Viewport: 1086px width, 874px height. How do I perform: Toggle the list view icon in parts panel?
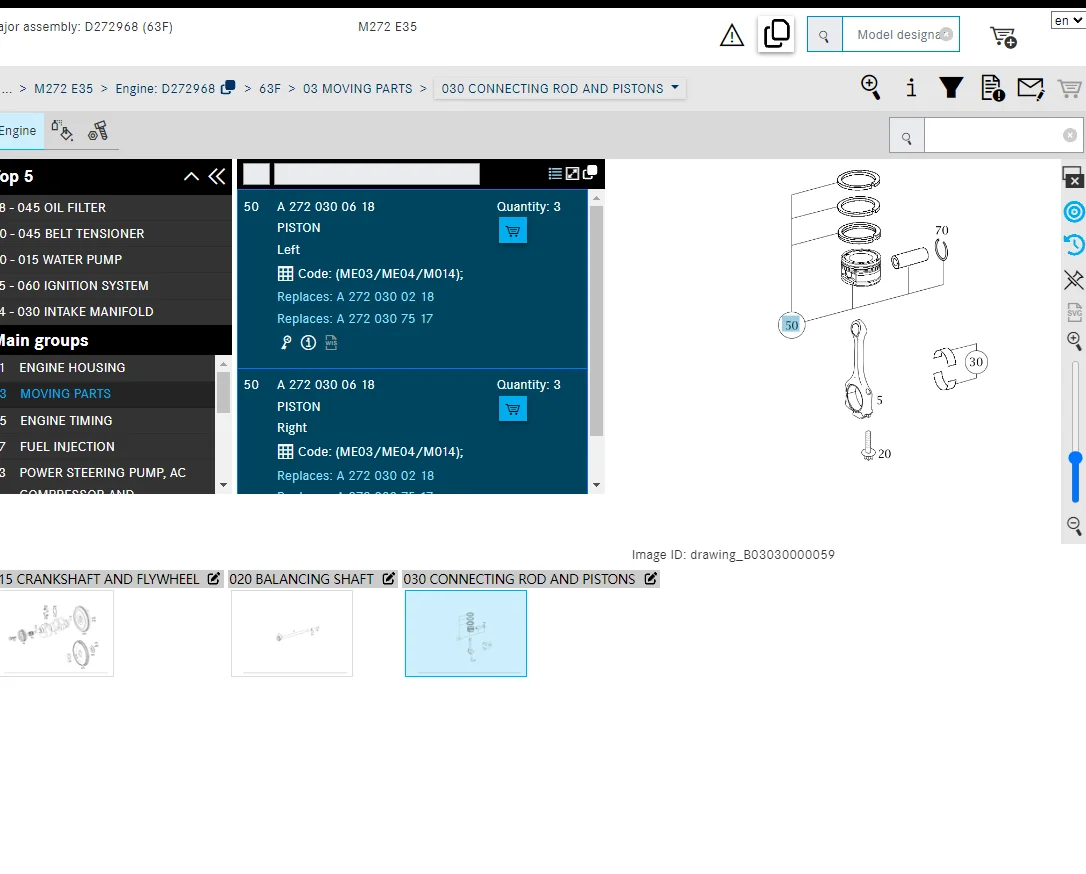click(x=555, y=174)
